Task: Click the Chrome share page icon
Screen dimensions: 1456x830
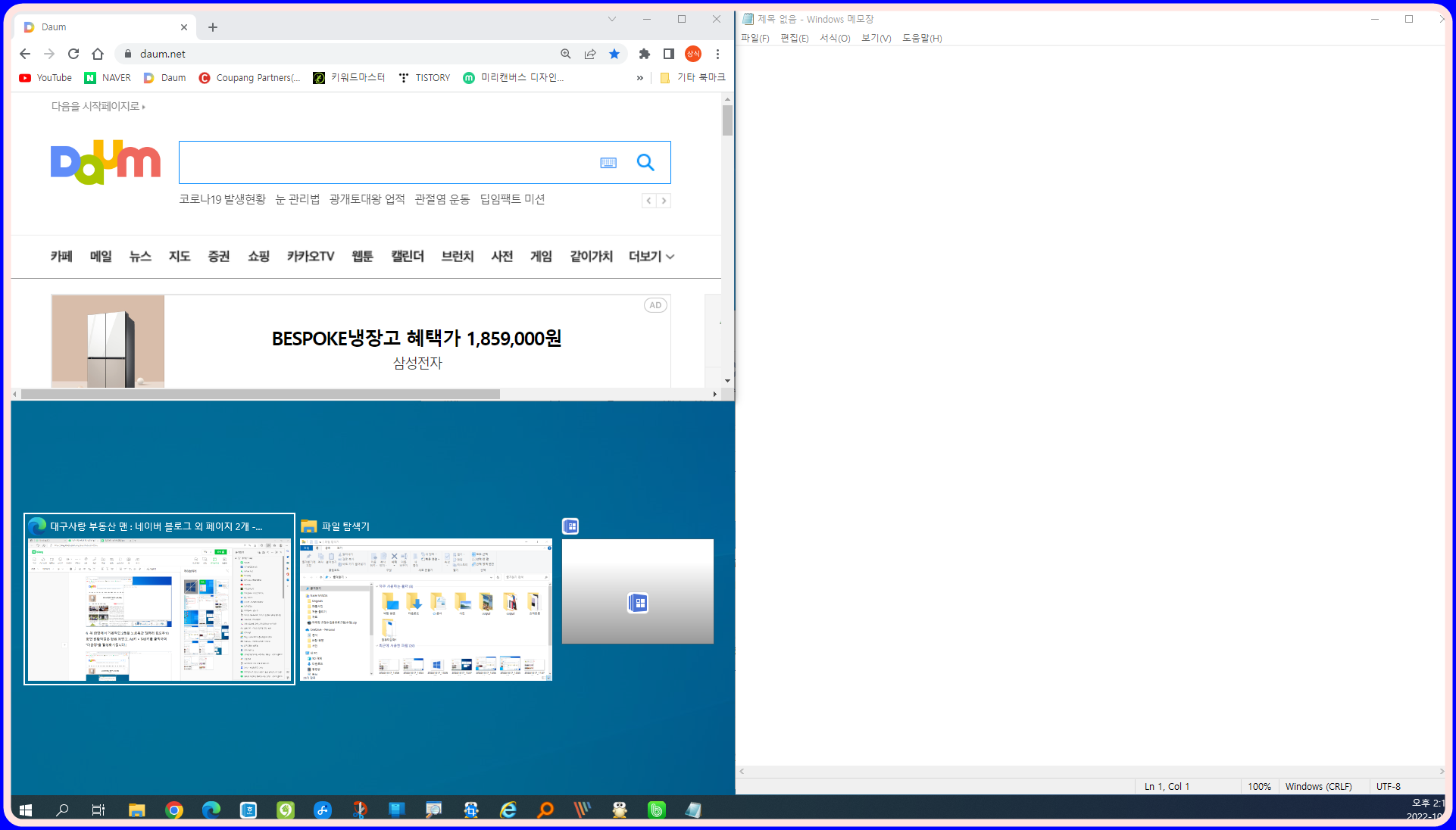Action: coord(590,54)
